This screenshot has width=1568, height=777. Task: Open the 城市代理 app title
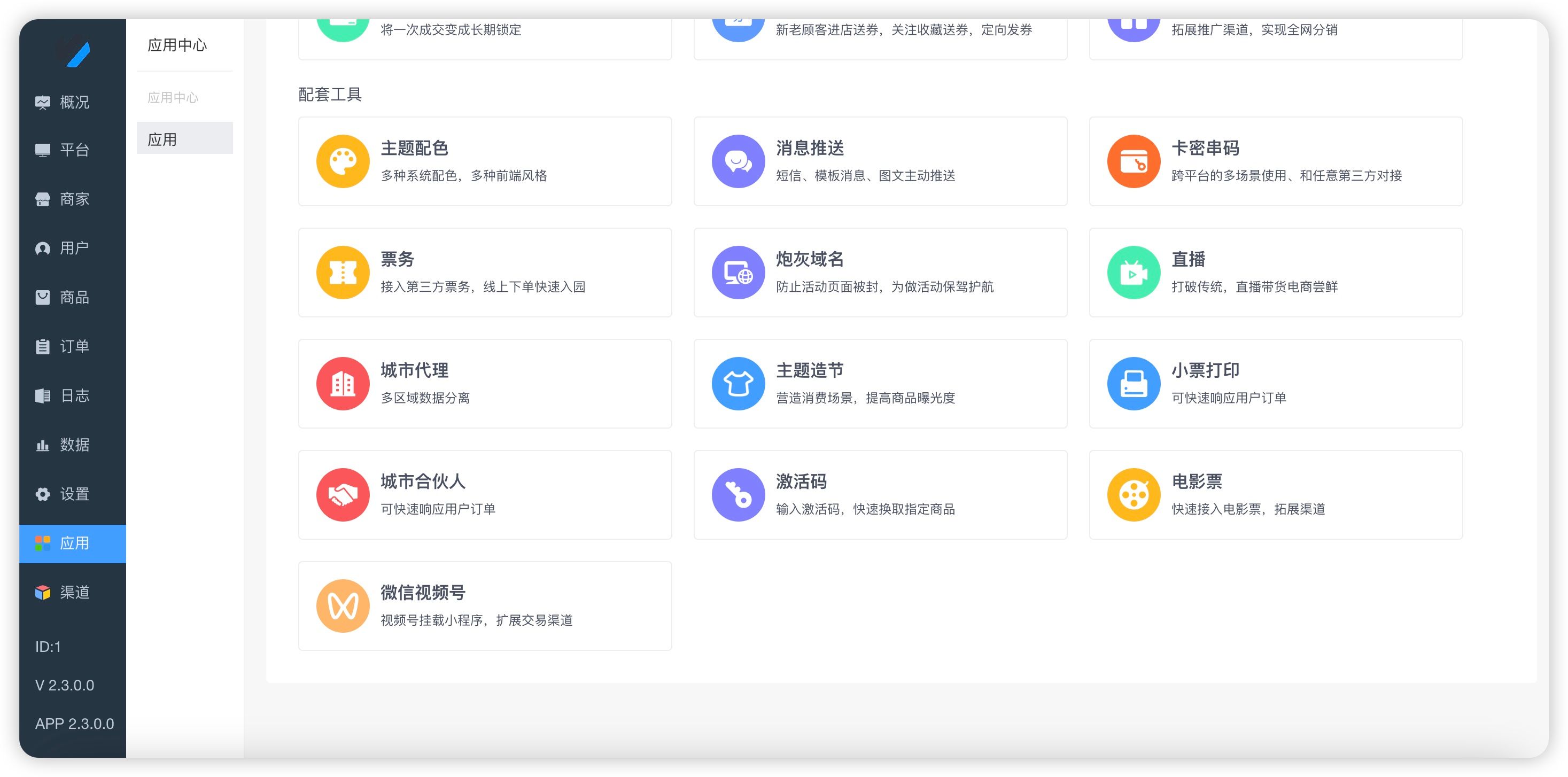[x=415, y=370]
